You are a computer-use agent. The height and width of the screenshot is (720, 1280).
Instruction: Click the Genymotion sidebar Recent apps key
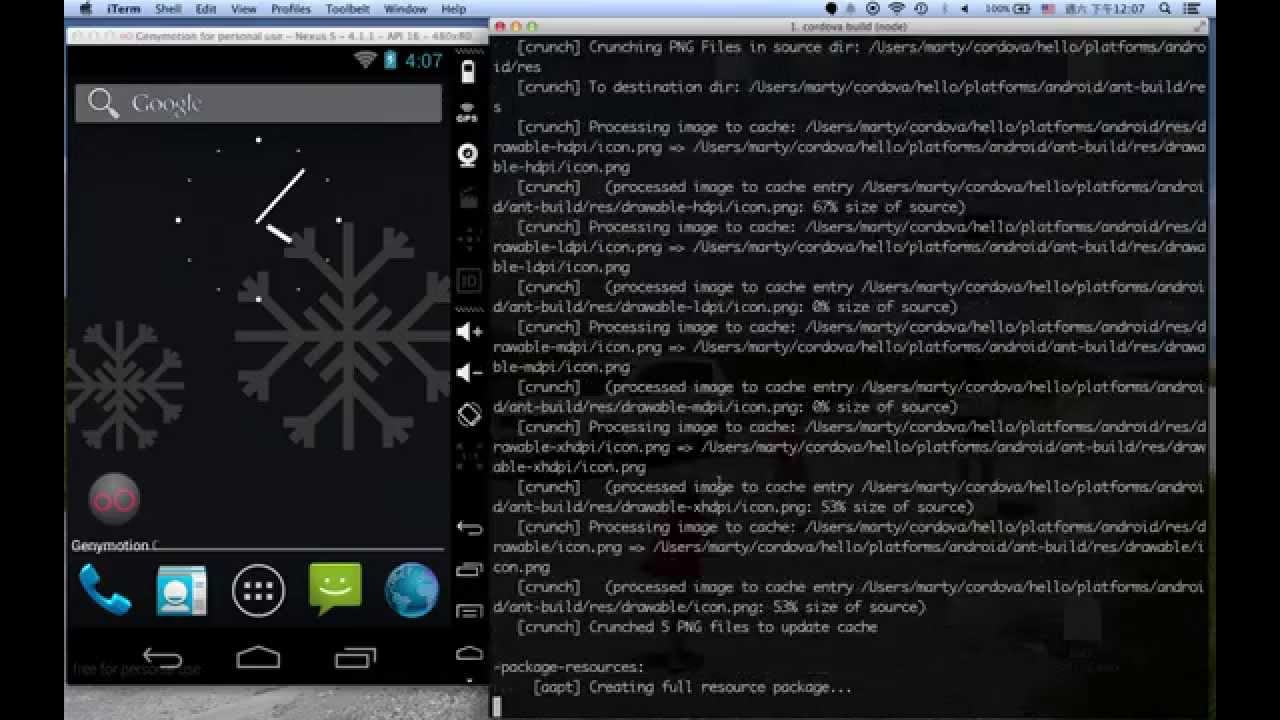tap(469, 570)
